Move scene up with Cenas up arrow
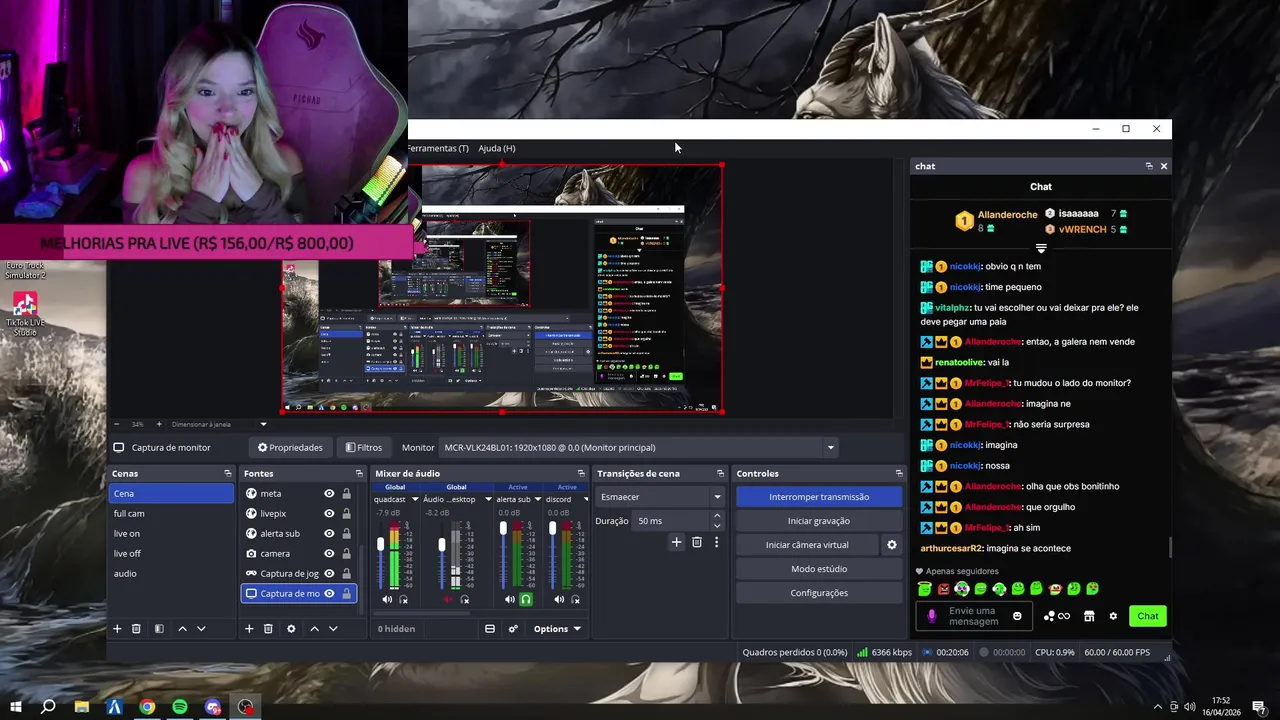 click(x=182, y=629)
